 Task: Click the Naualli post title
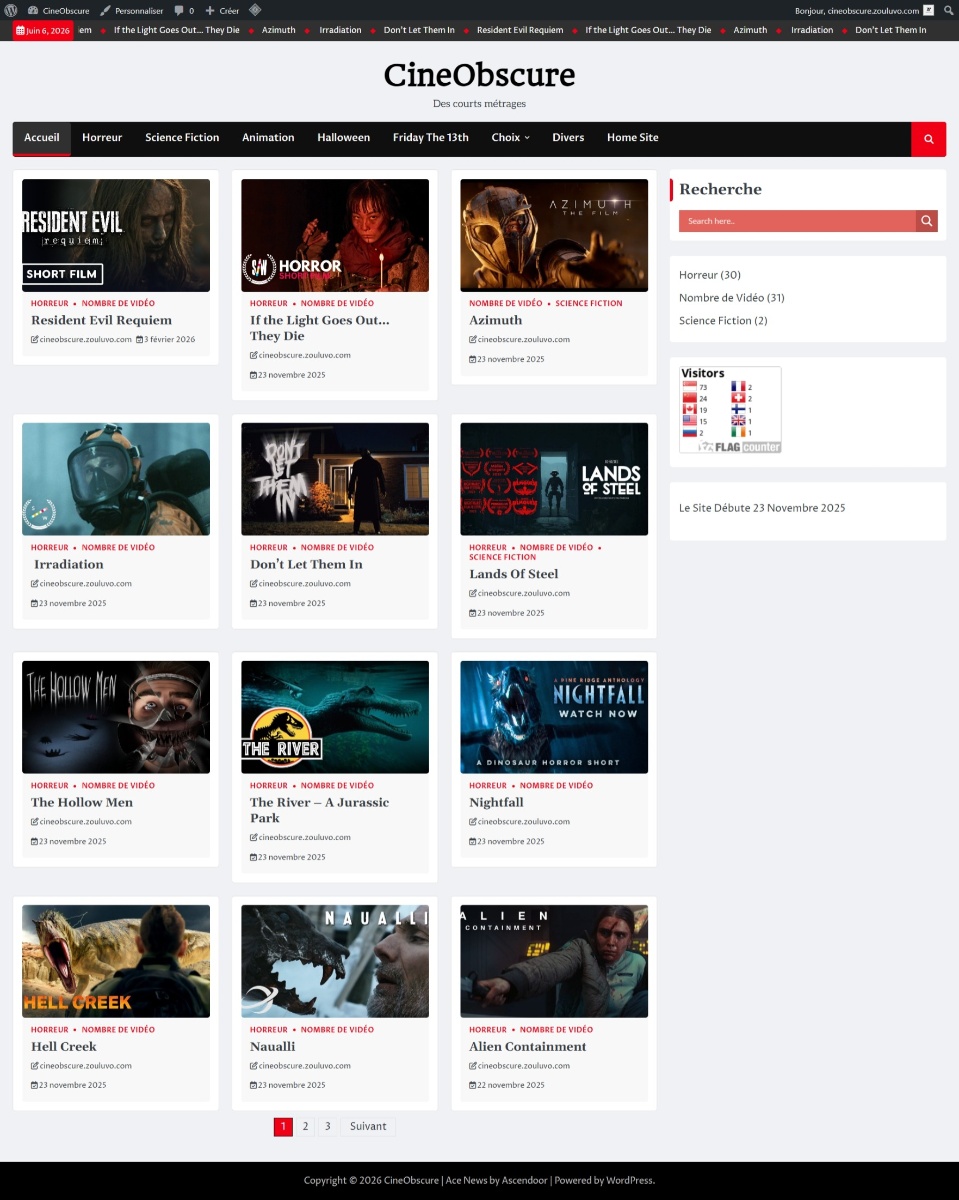pos(273,1047)
